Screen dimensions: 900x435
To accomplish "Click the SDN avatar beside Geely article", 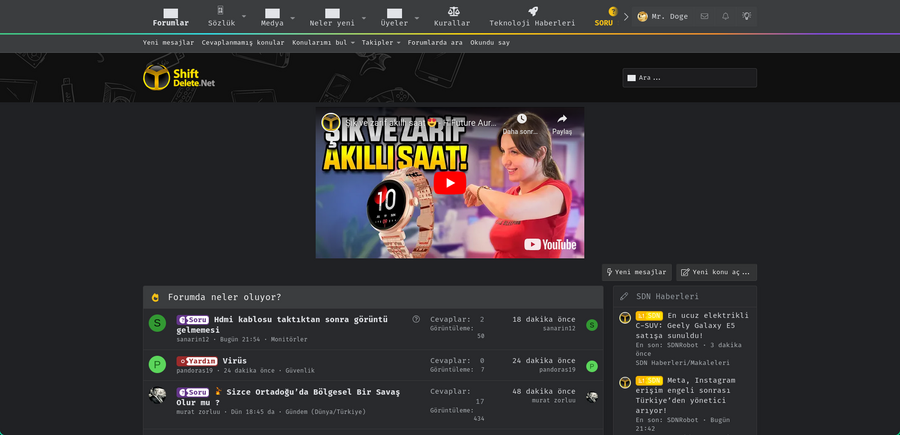I will 625,317.
